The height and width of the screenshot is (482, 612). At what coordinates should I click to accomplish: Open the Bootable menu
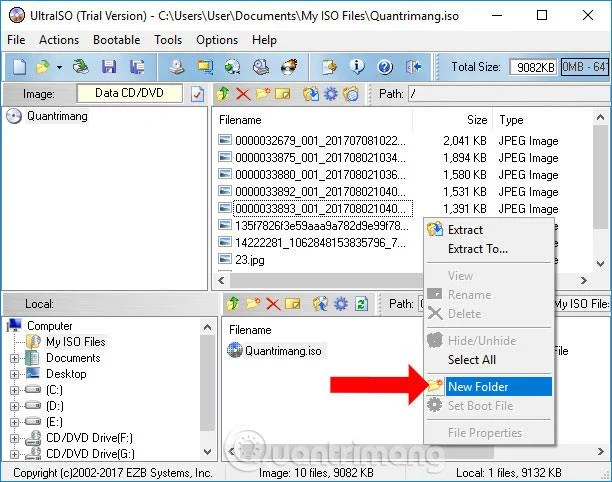[116, 40]
